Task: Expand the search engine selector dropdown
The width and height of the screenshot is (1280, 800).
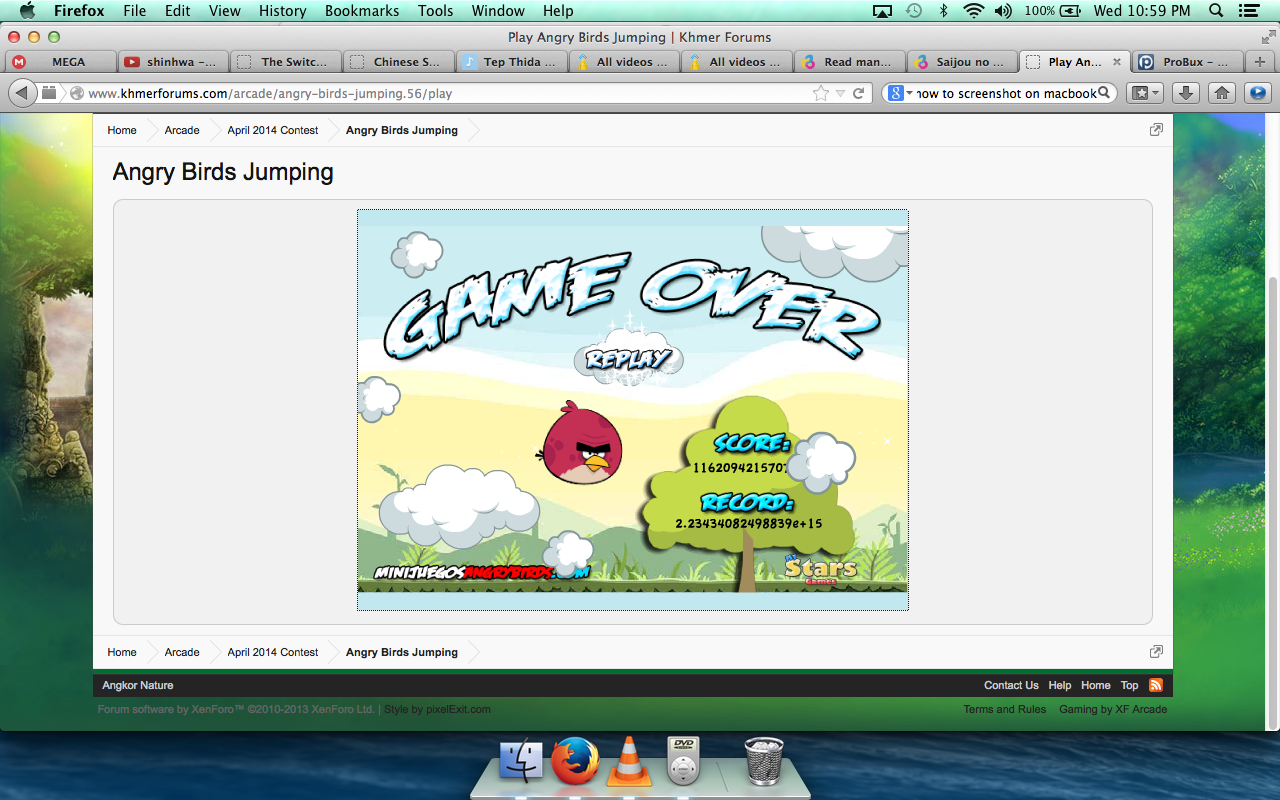Action: 900,93
